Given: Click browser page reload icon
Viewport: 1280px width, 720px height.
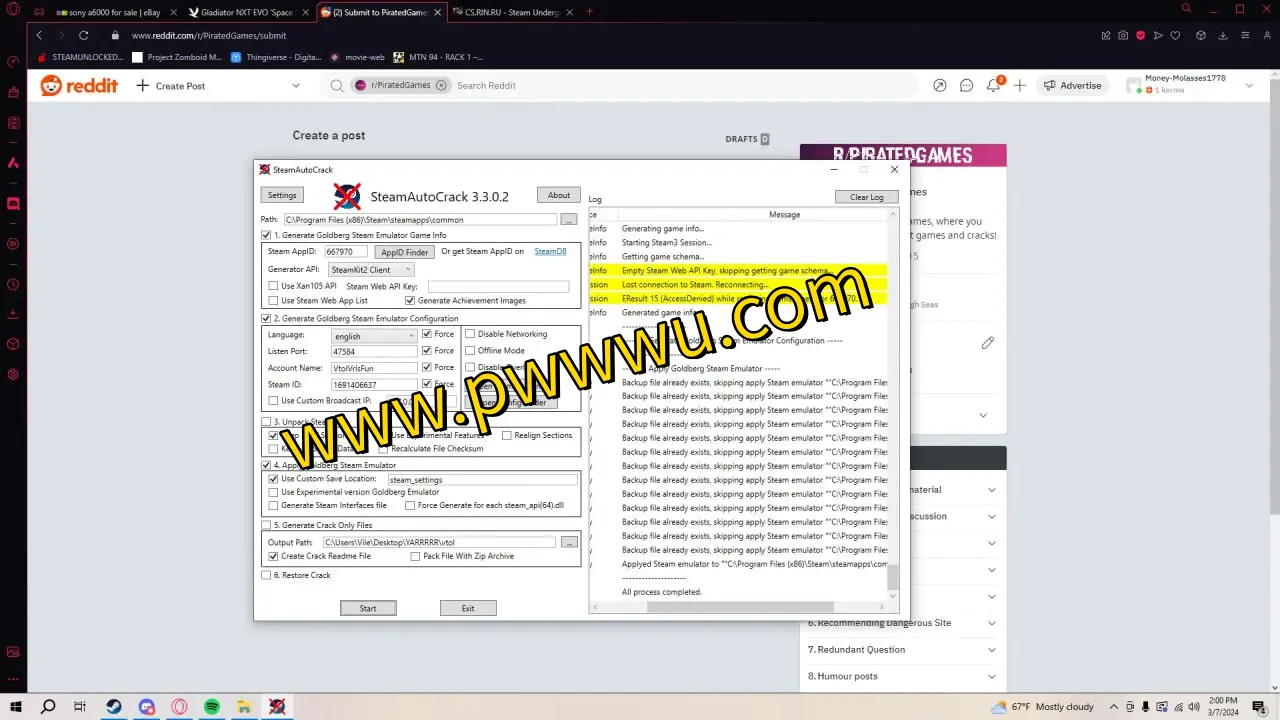Looking at the screenshot, I should coord(84,35).
